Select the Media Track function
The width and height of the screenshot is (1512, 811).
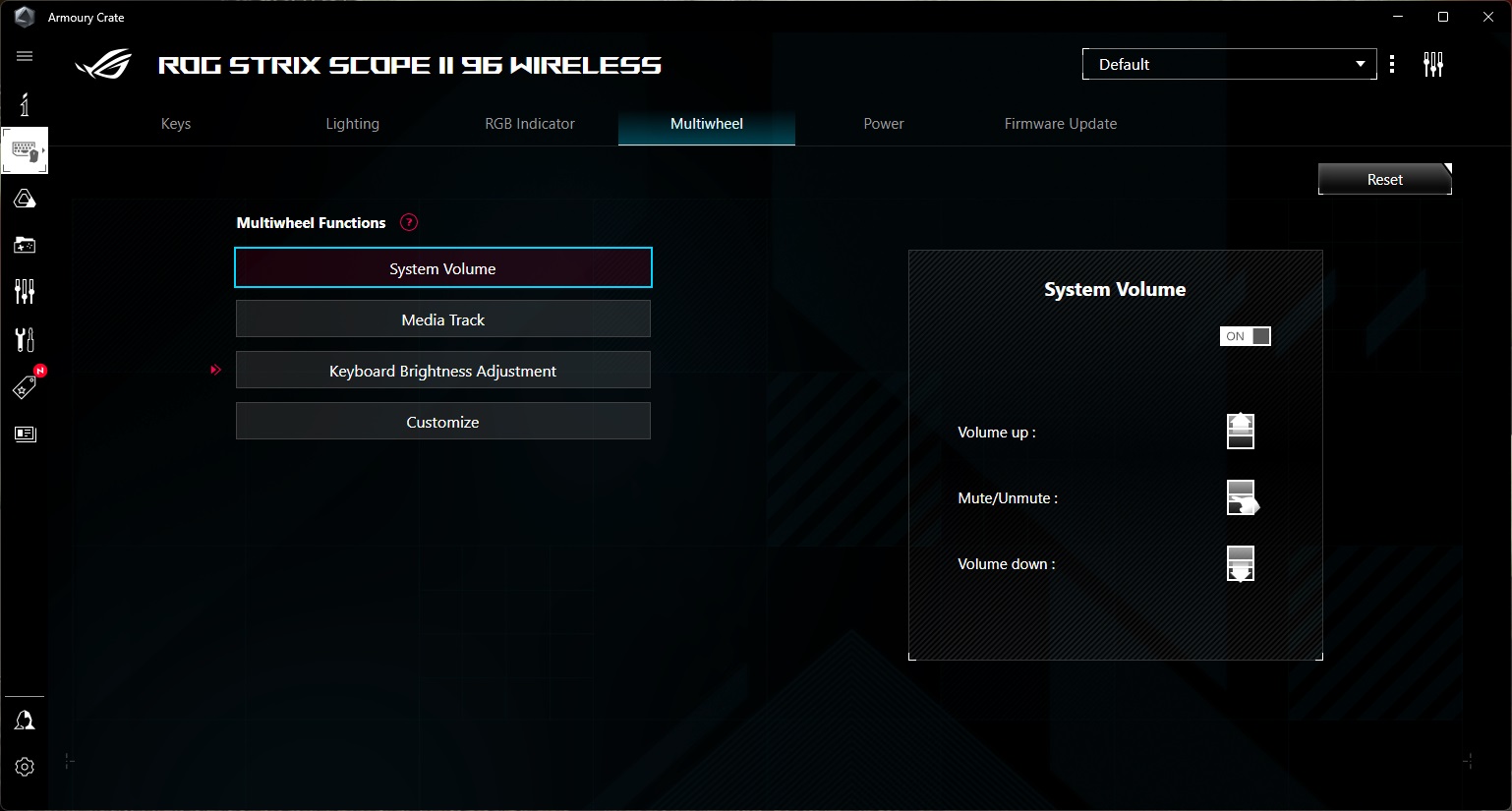pos(443,319)
